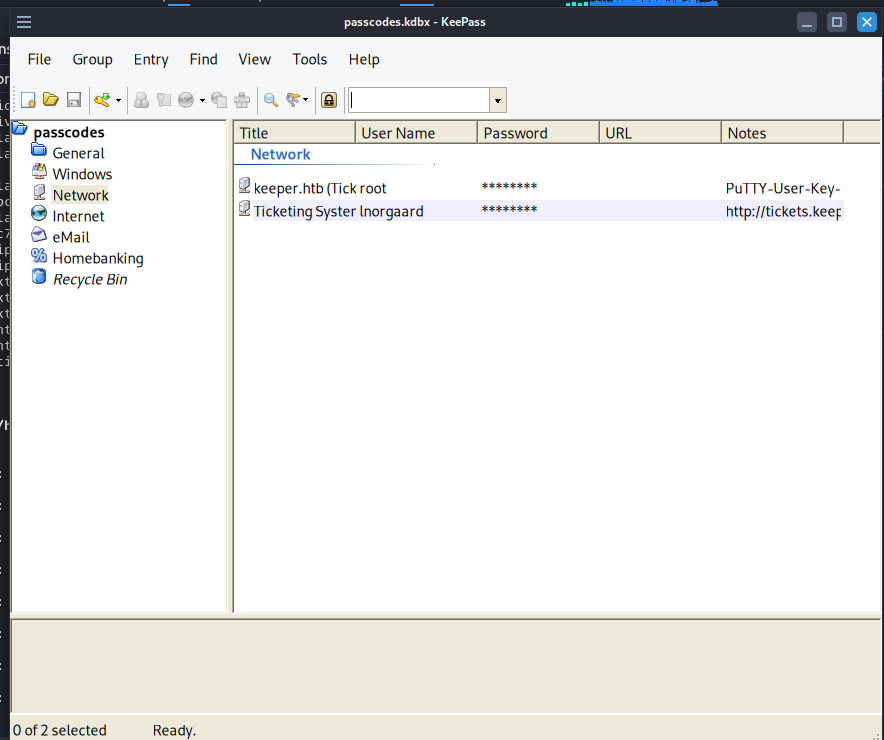Image resolution: width=884 pixels, height=740 pixels.
Task: Open the window hamburger menu in title bar
Action: (x=24, y=22)
